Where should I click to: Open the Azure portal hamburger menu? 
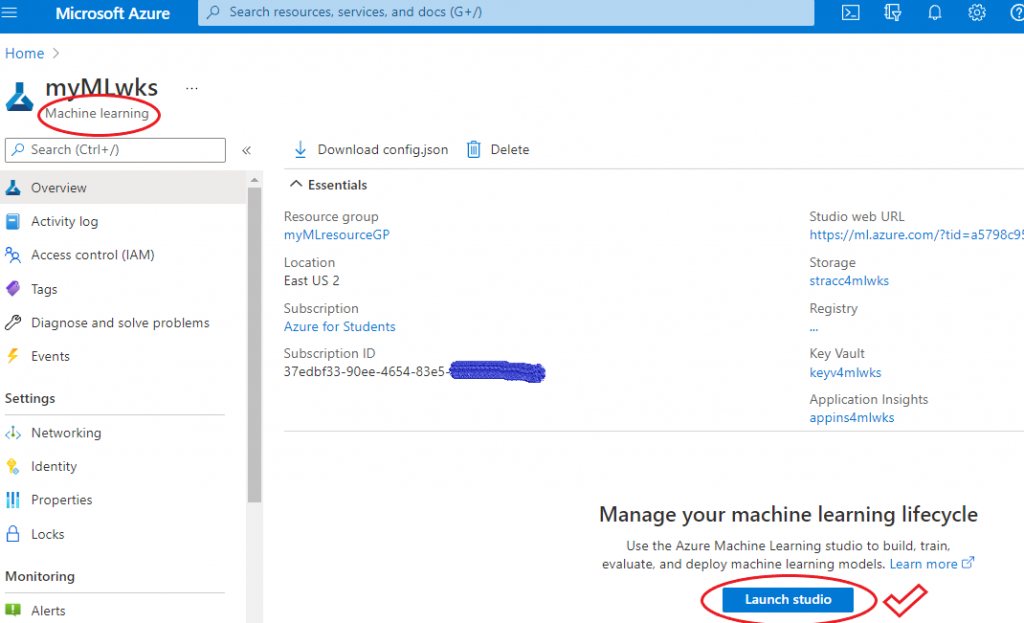(9, 12)
